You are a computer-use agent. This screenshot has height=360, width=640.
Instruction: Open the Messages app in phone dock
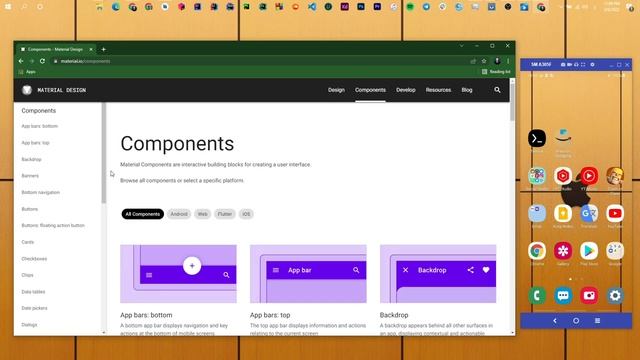pos(563,295)
